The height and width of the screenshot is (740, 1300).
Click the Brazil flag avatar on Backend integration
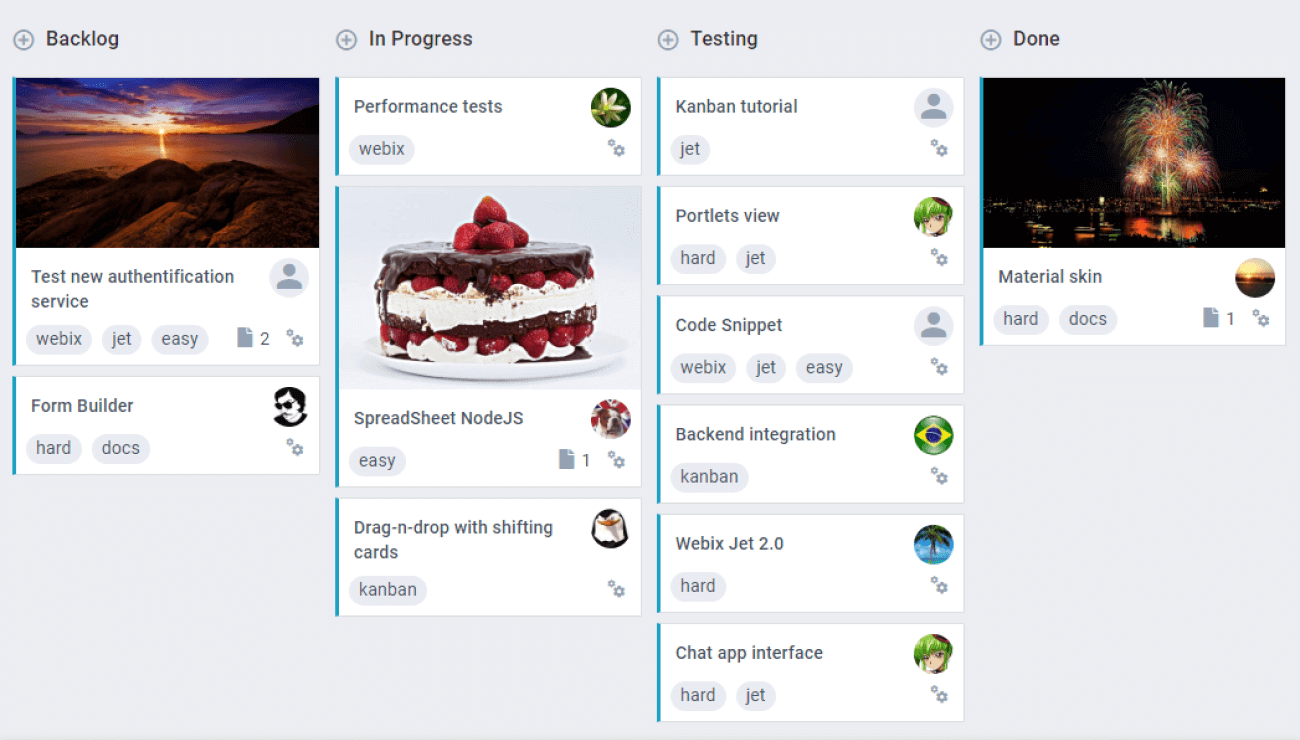tap(933, 435)
